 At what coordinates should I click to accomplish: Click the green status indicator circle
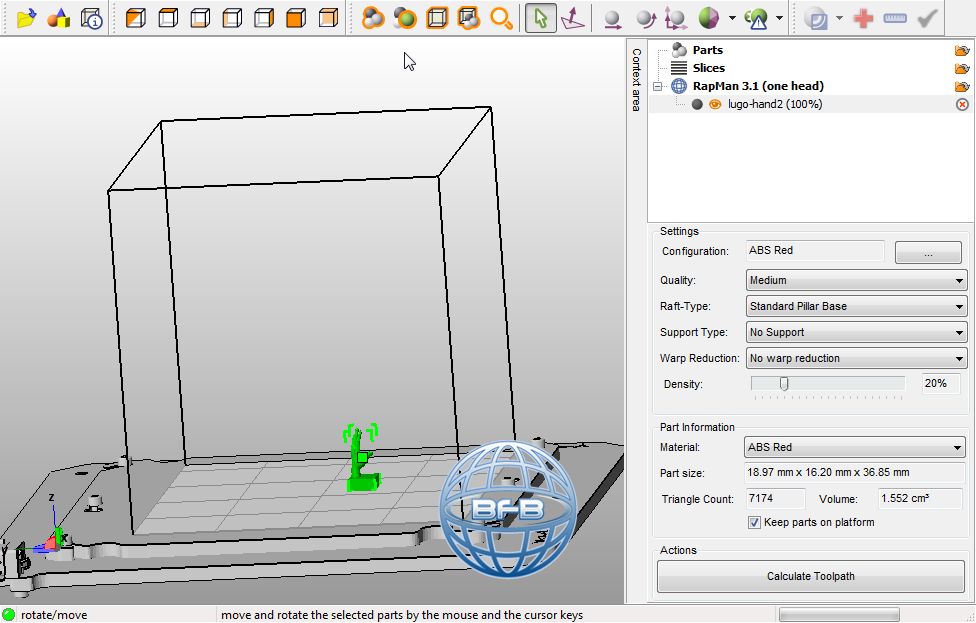(x=9, y=614)
